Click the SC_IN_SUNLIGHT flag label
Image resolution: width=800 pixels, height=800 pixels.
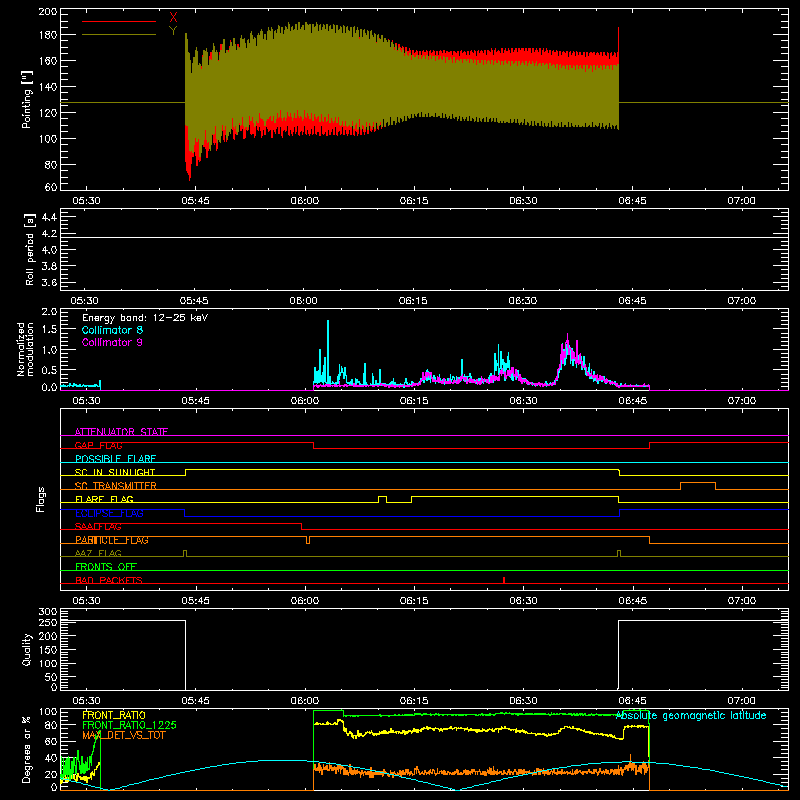click(x=115, y=472)
